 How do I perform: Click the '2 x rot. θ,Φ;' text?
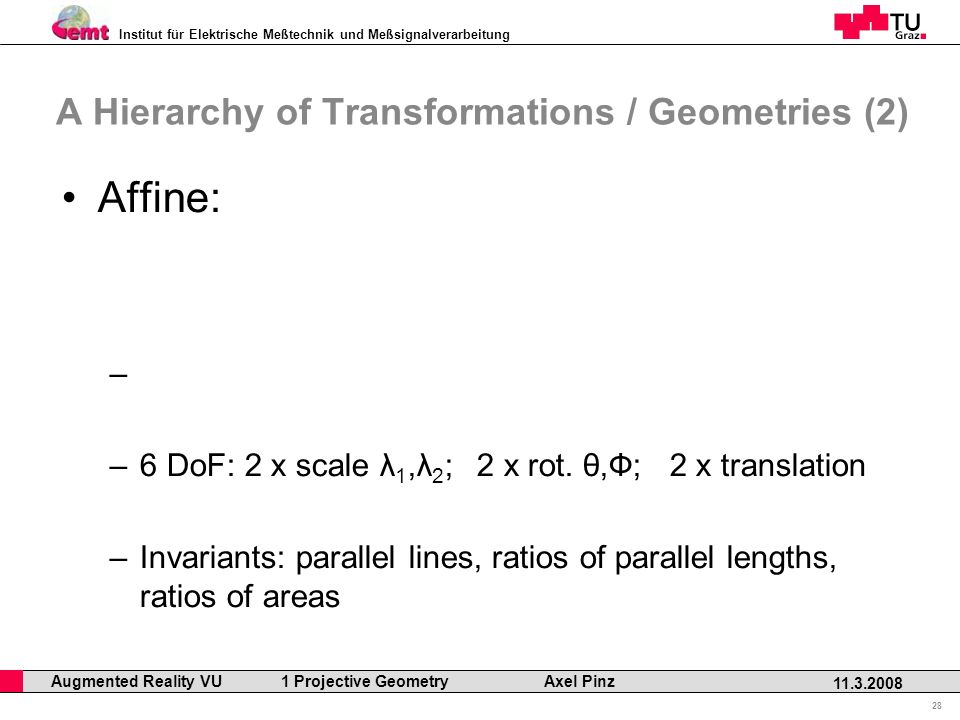click(558, 465)
